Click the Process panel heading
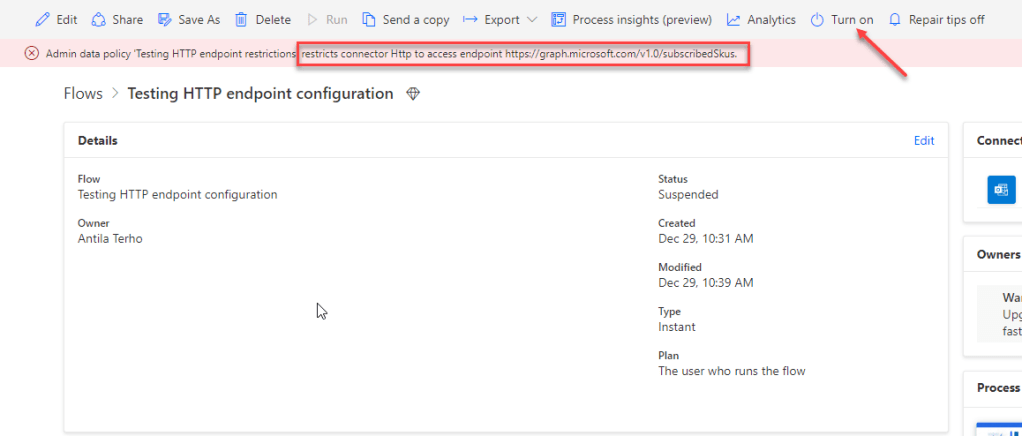 998,388
